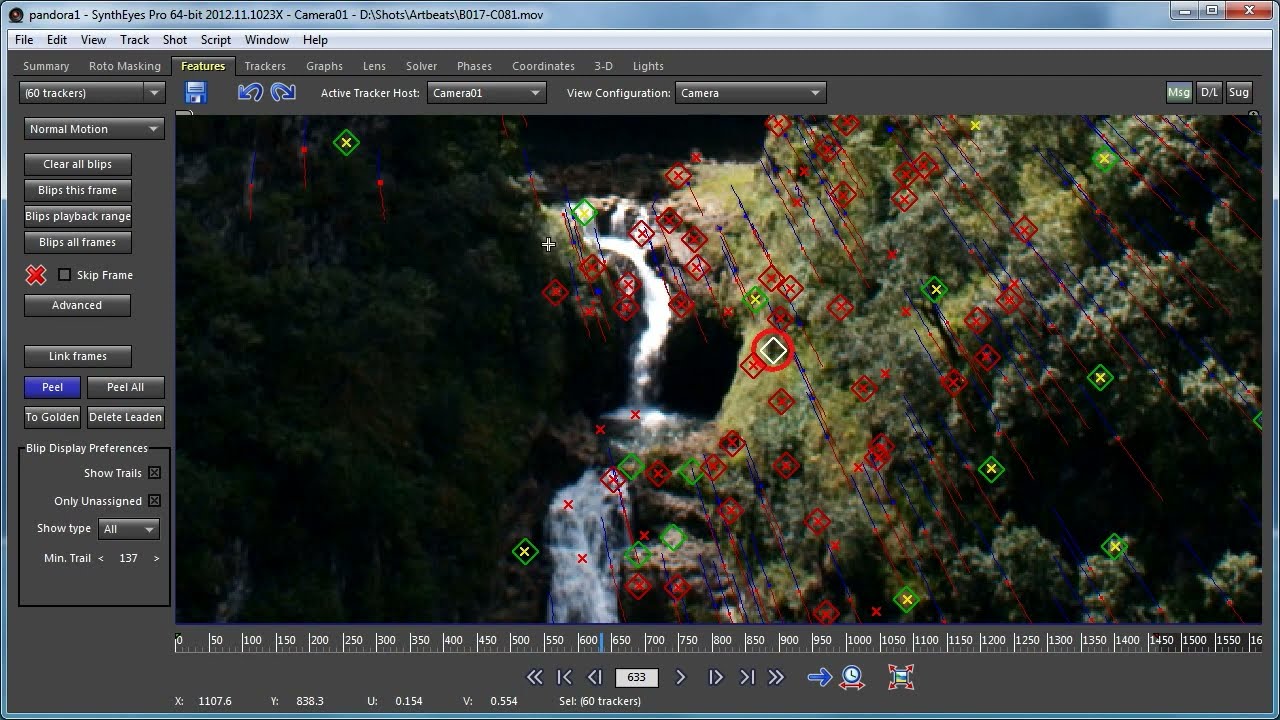Open the Show type dropdown

point(128,529)
